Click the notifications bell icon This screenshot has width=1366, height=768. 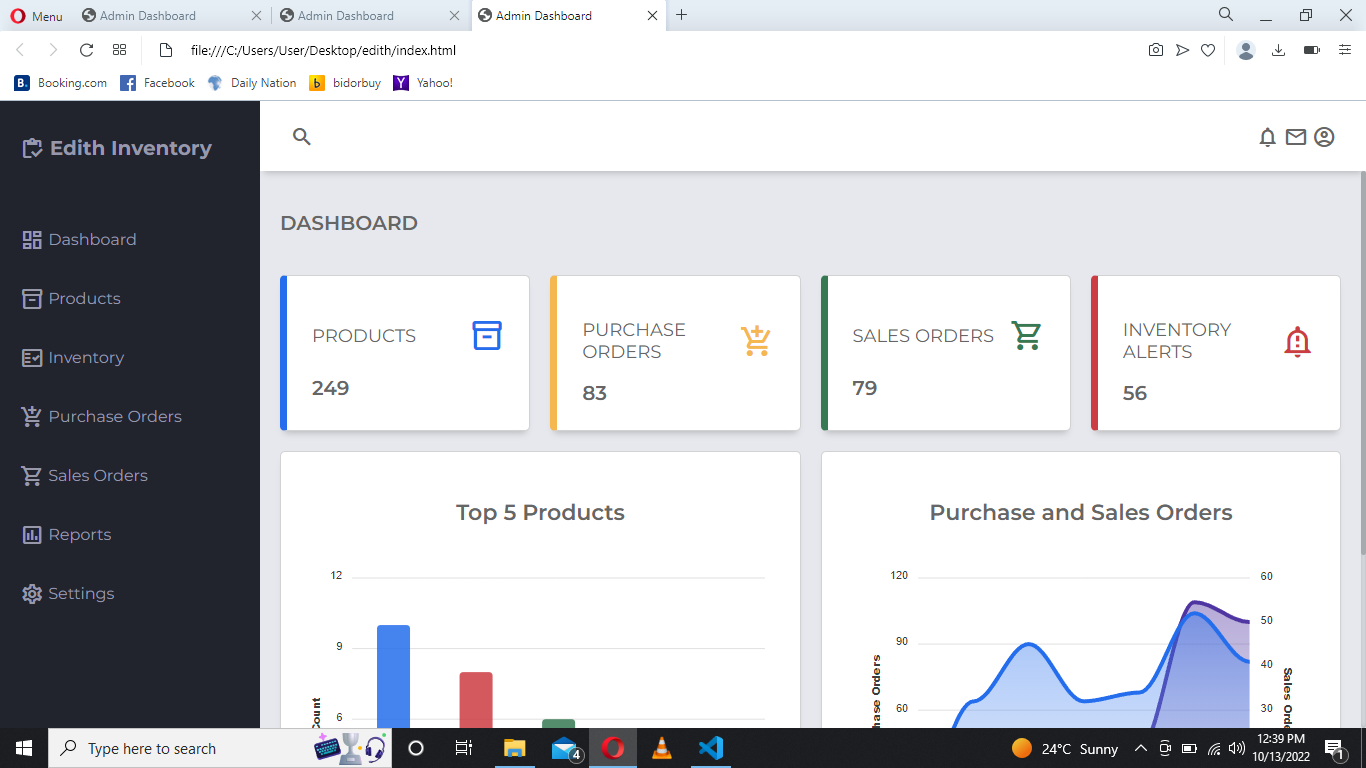[1267, 137]
